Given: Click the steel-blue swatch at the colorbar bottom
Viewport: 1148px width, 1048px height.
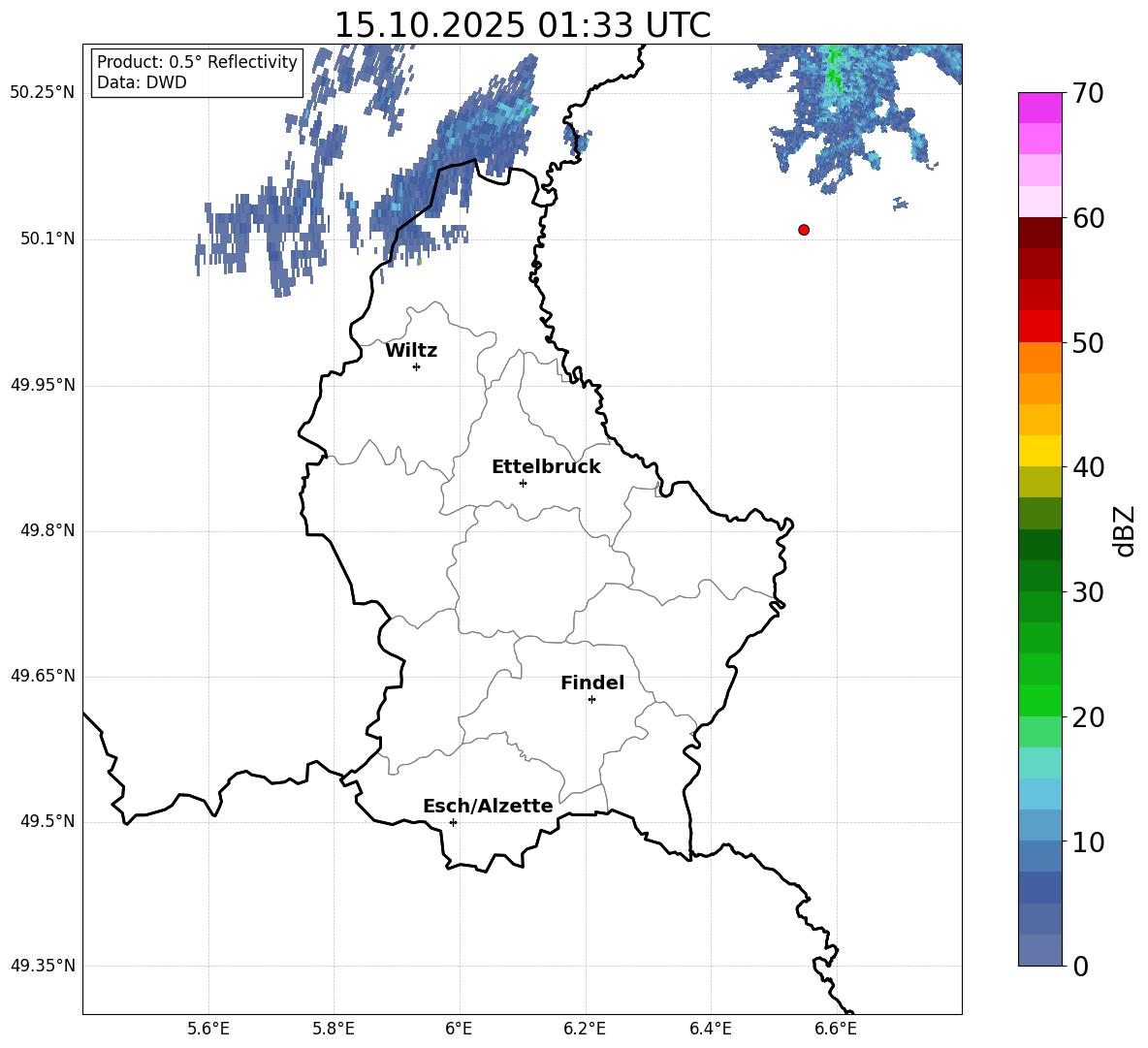Looking at the screenshot, I should pos(1039,950).
